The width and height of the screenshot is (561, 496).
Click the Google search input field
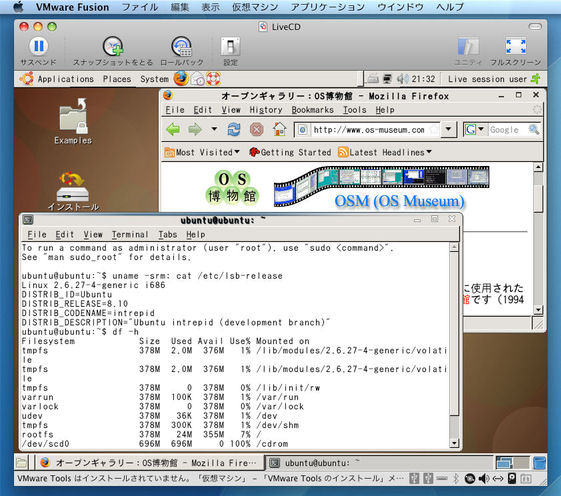tap(507, 130)
